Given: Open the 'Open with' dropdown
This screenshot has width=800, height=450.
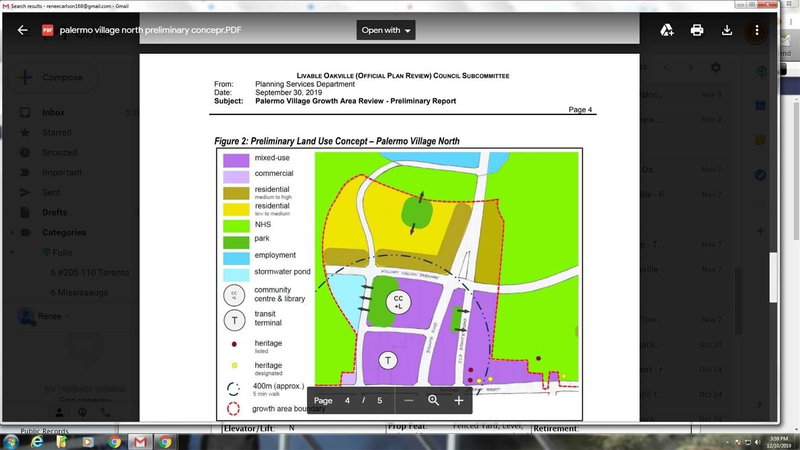Looking at the screenshot, I should (x=387, y=30).
